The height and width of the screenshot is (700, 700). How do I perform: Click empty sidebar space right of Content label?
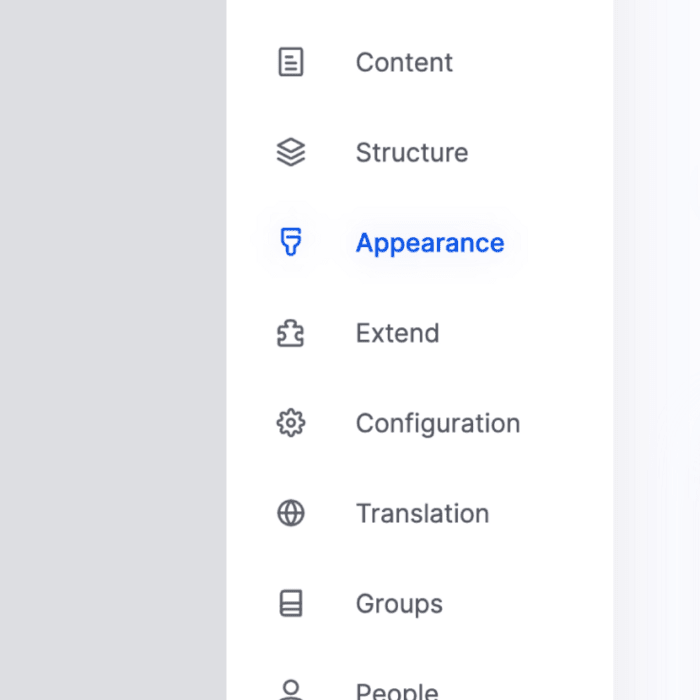tap(540, 62)
